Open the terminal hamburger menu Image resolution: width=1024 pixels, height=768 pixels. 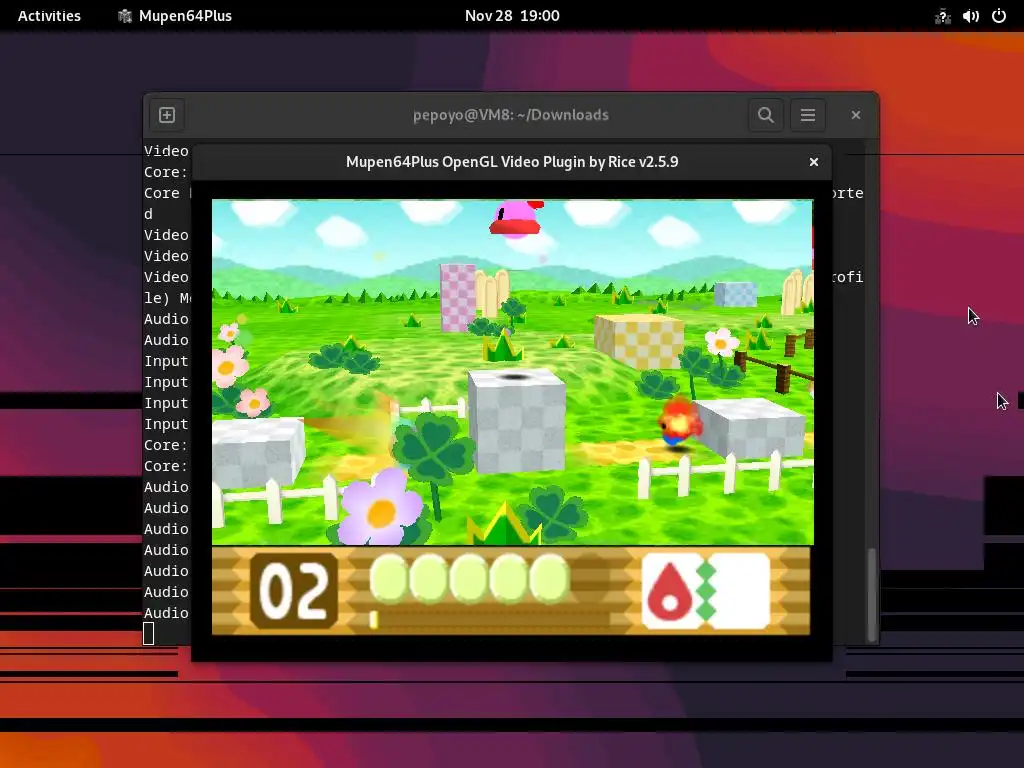point(808,115)
